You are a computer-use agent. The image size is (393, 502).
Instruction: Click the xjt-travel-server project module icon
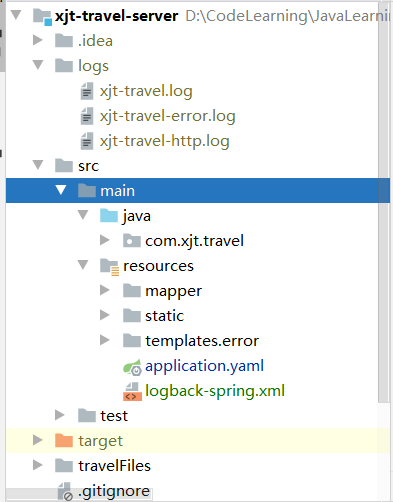click(43, 17)
